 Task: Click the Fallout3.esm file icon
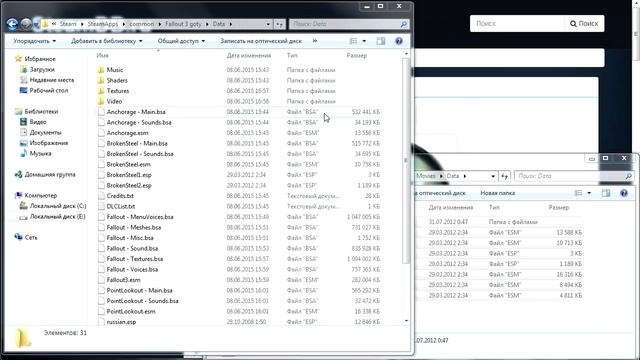click(101, 280)
